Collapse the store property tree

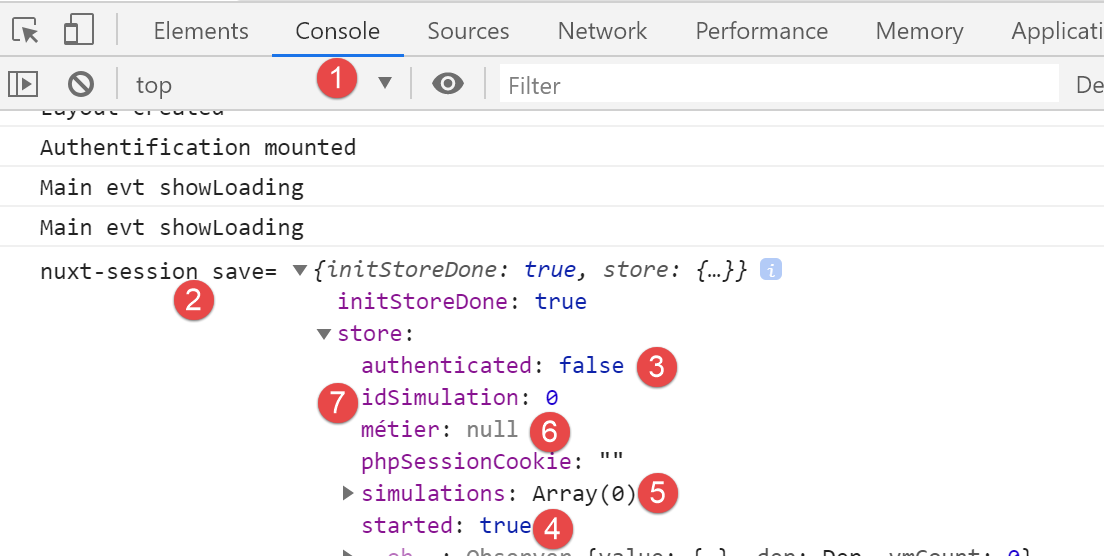pyautogui.click(x=324, y=334)
